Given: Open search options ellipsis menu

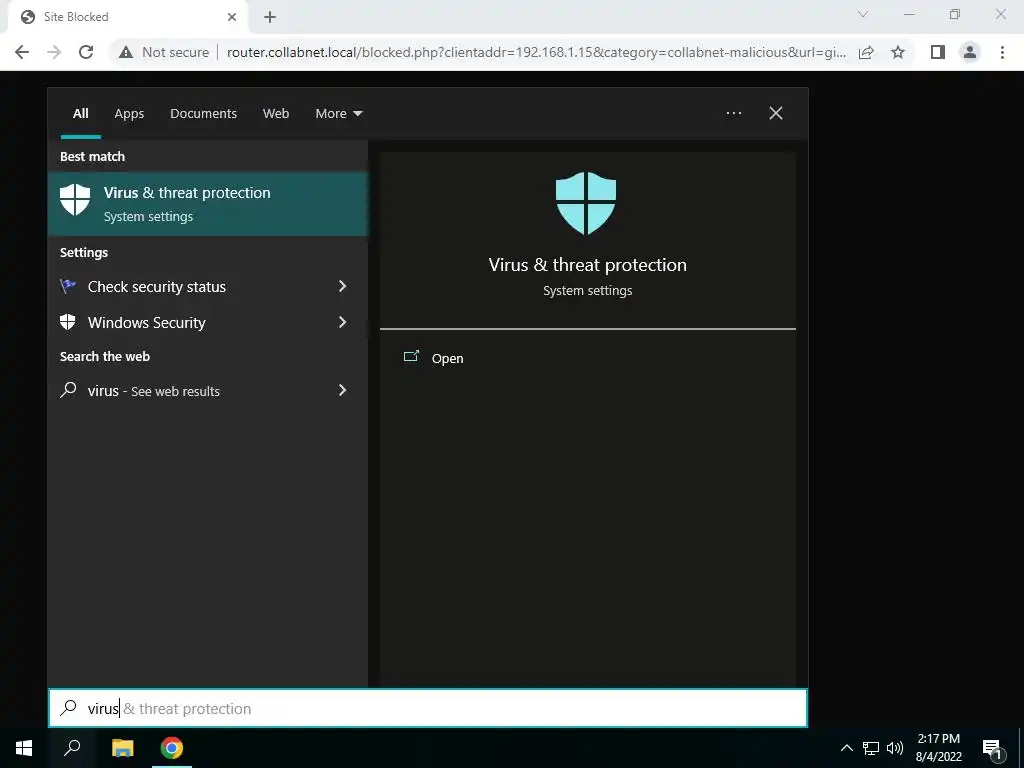Looking at the screenshot, I should click(x=734, y=113).
